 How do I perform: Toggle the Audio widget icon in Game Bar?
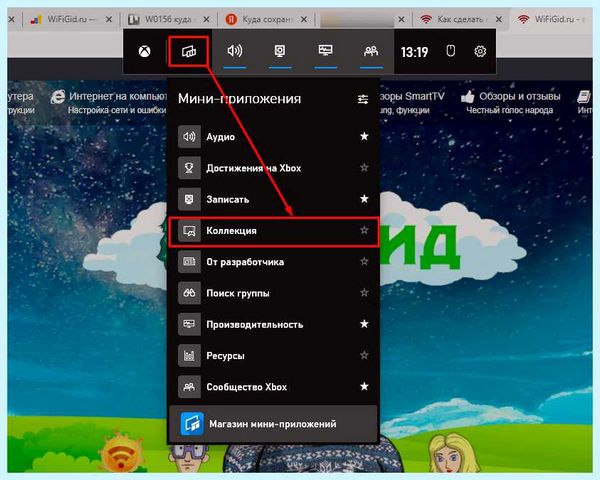pyautogui.click(x=235, y=51)
